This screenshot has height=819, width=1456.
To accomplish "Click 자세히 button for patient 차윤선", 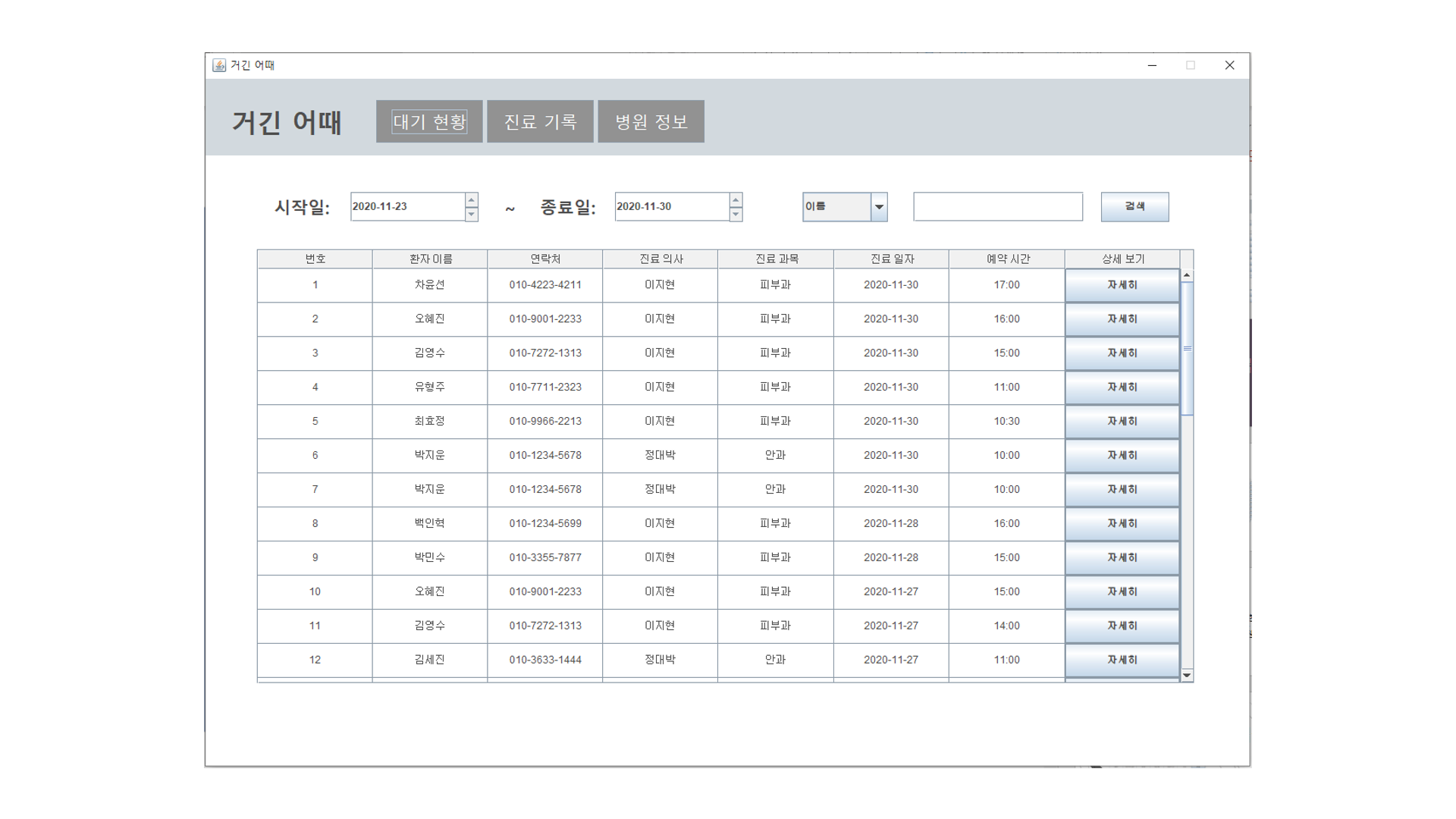I will click(1122, 285).
